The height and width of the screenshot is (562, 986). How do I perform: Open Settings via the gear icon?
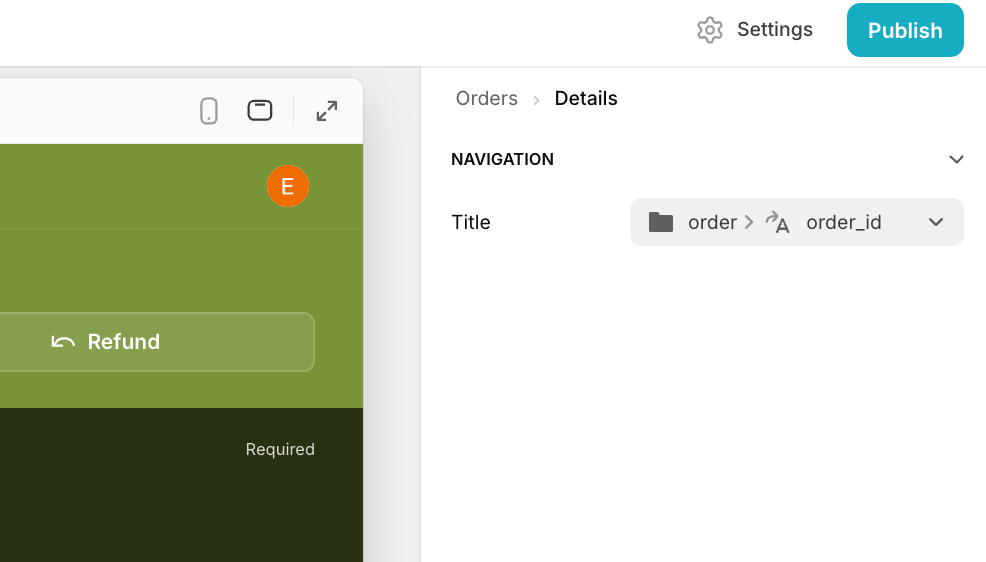[x=710, y=30]
